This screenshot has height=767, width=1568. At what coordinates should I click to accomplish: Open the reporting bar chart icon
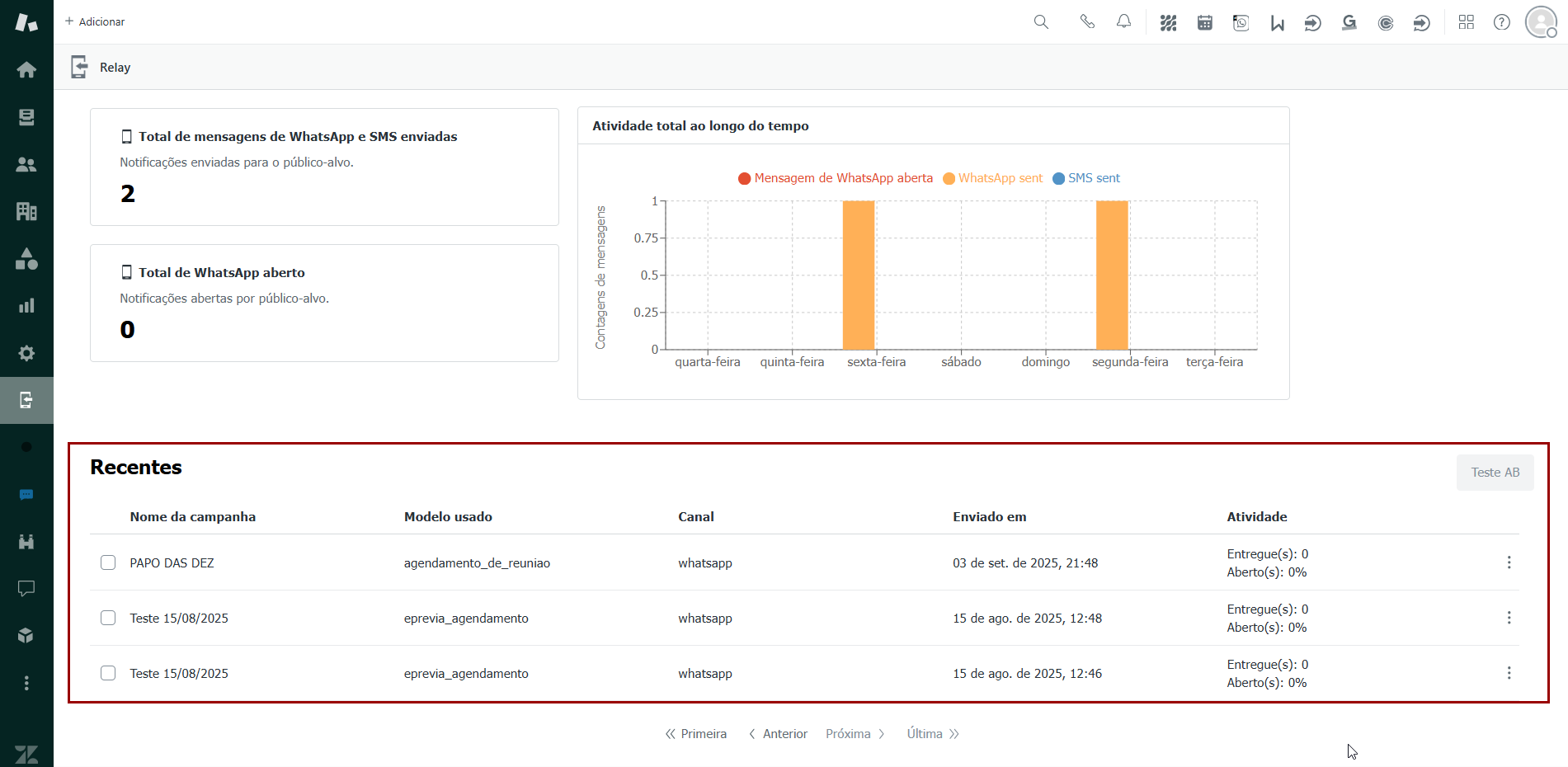point(26,306)
